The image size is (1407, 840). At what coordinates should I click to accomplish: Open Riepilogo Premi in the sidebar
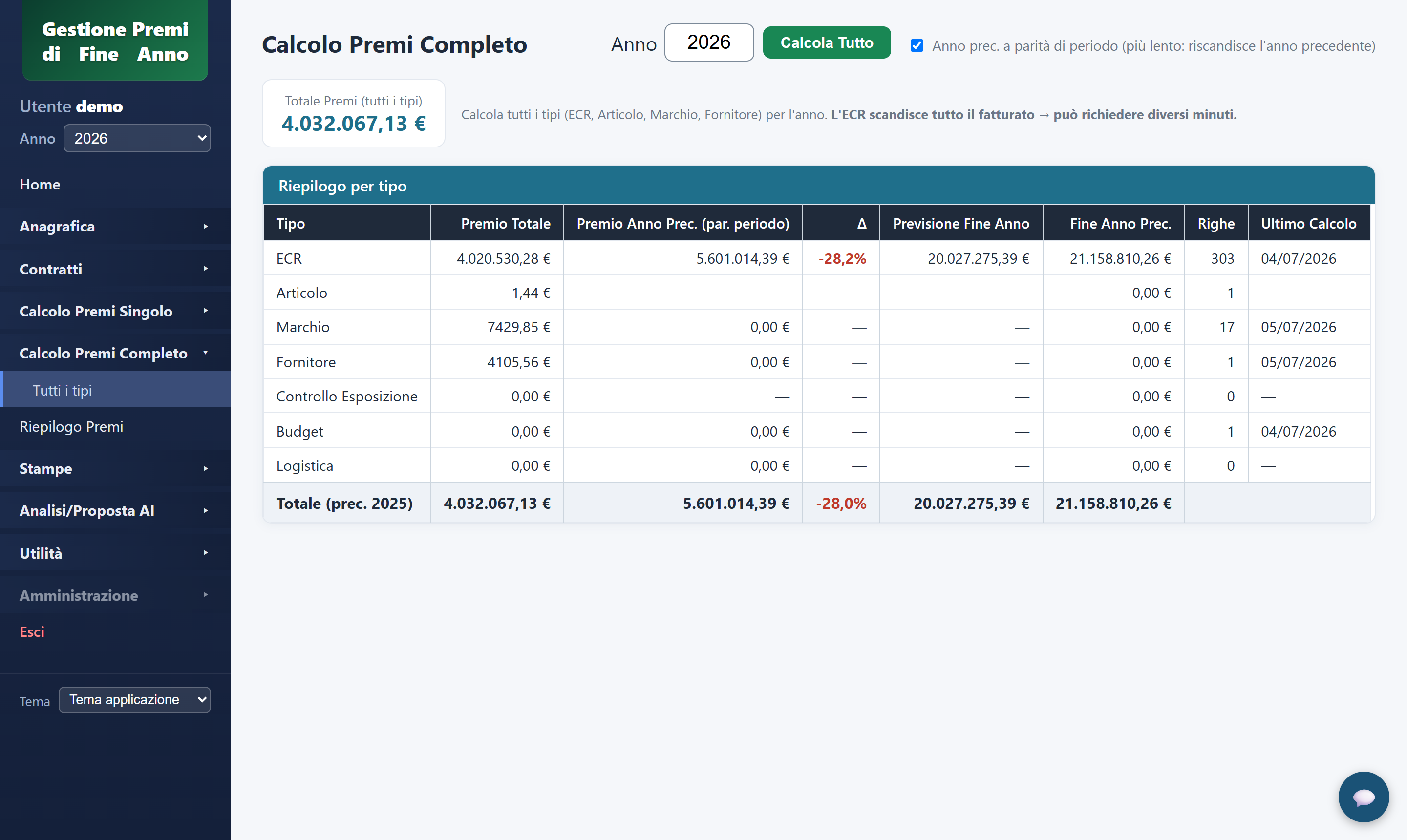pyautogui.click(x=71, y=427)
